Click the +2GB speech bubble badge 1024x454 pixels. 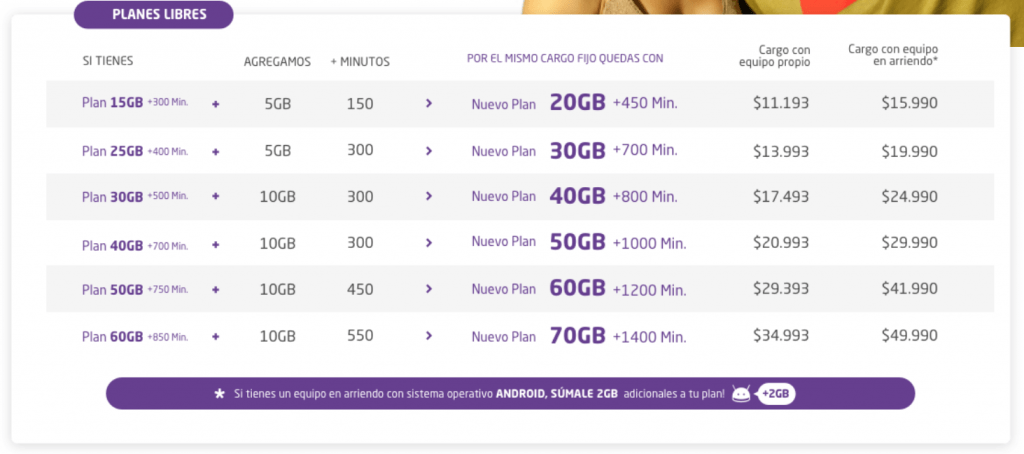coord(776,394)
